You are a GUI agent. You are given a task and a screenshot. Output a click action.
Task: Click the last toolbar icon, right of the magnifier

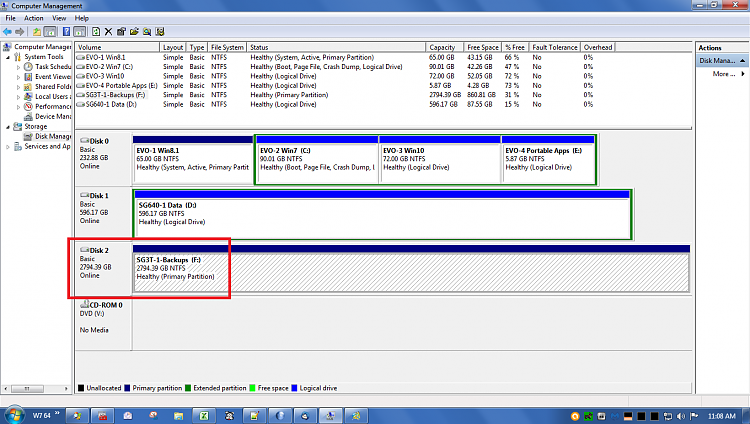click(160, 32)
